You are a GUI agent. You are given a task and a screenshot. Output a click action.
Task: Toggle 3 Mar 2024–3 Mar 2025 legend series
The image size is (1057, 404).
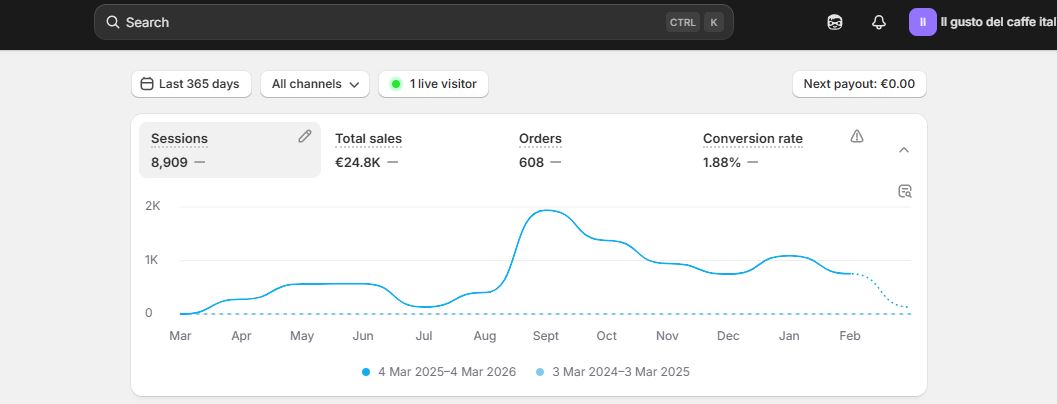click(x=613, y=372)
